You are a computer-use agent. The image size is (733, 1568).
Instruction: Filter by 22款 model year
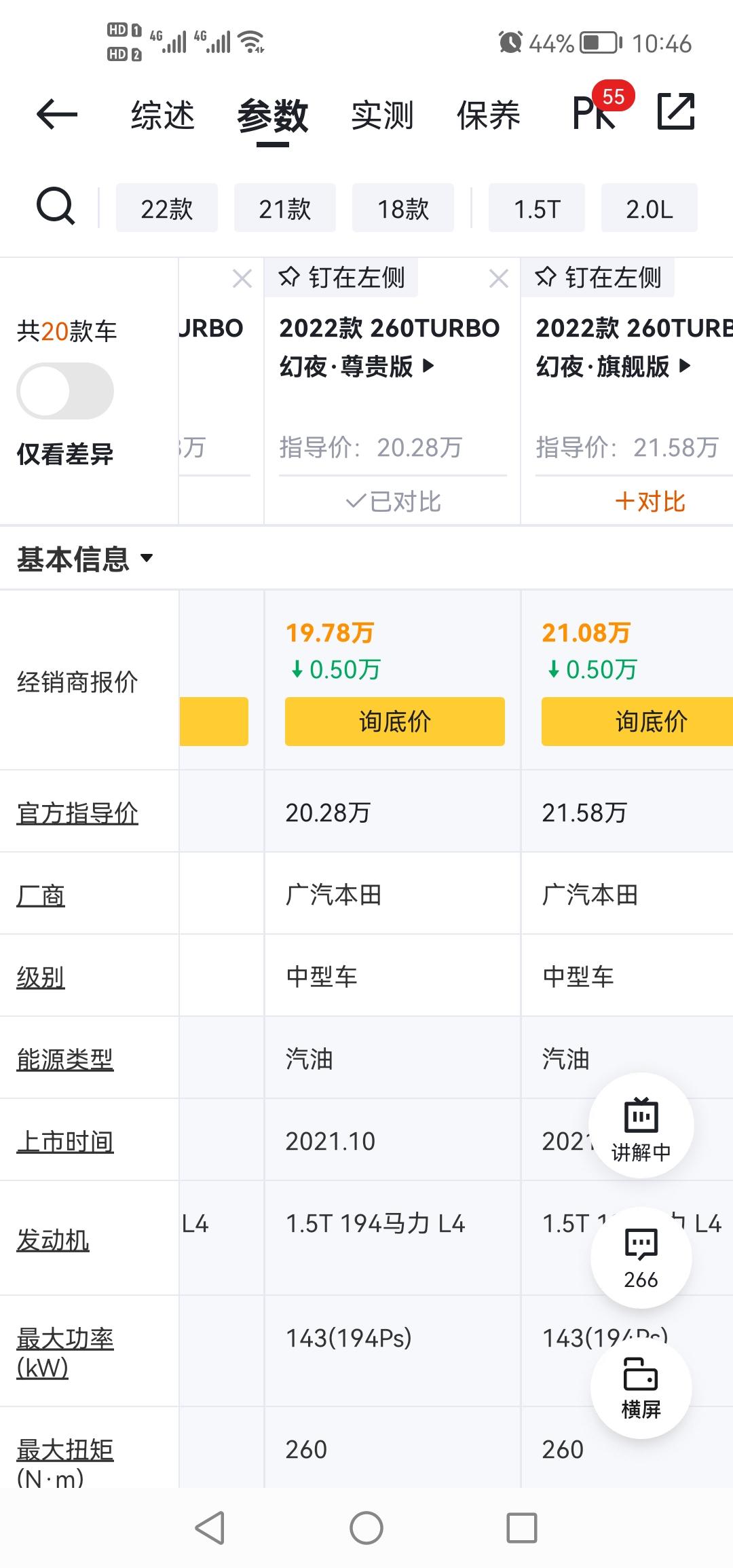point(167,208)
